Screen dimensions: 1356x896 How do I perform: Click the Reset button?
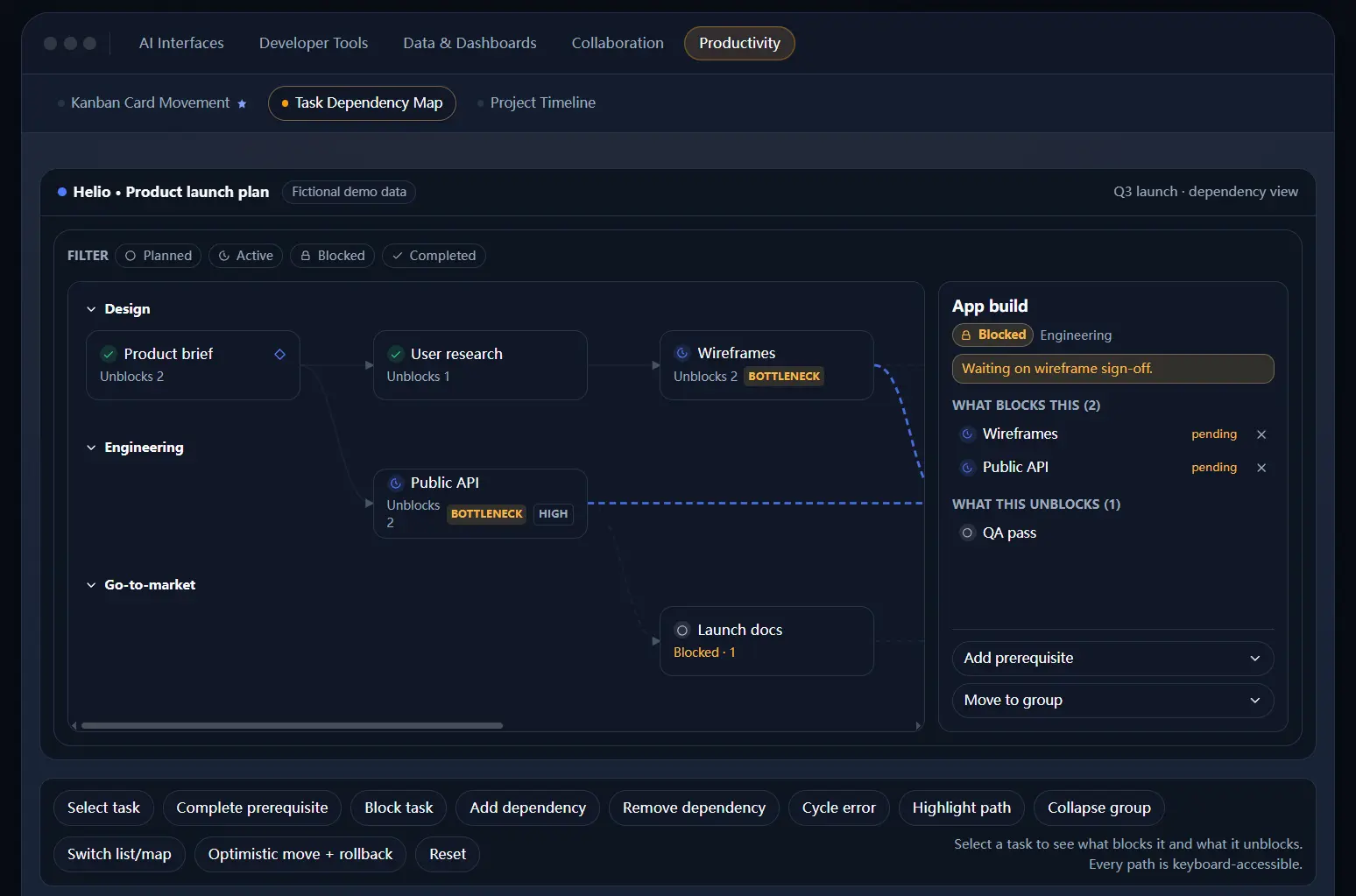pyautogui.click(x=448, y=854)
